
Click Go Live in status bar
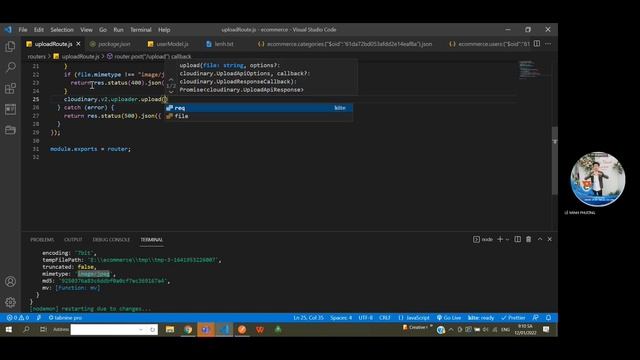[x=449, y=318]
